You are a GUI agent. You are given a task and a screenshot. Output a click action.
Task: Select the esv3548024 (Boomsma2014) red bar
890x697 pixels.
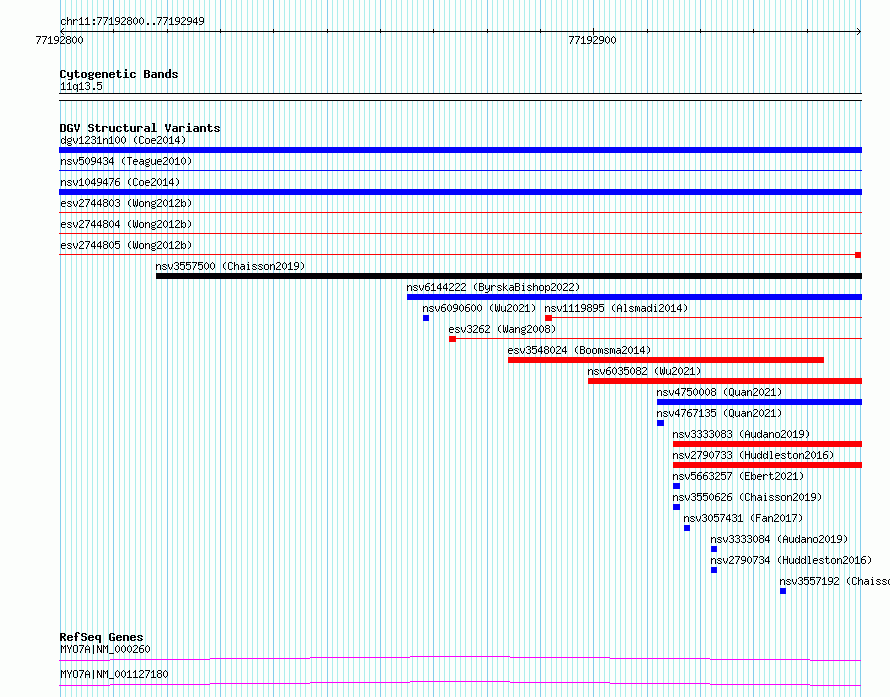click(x=666, y=360)
